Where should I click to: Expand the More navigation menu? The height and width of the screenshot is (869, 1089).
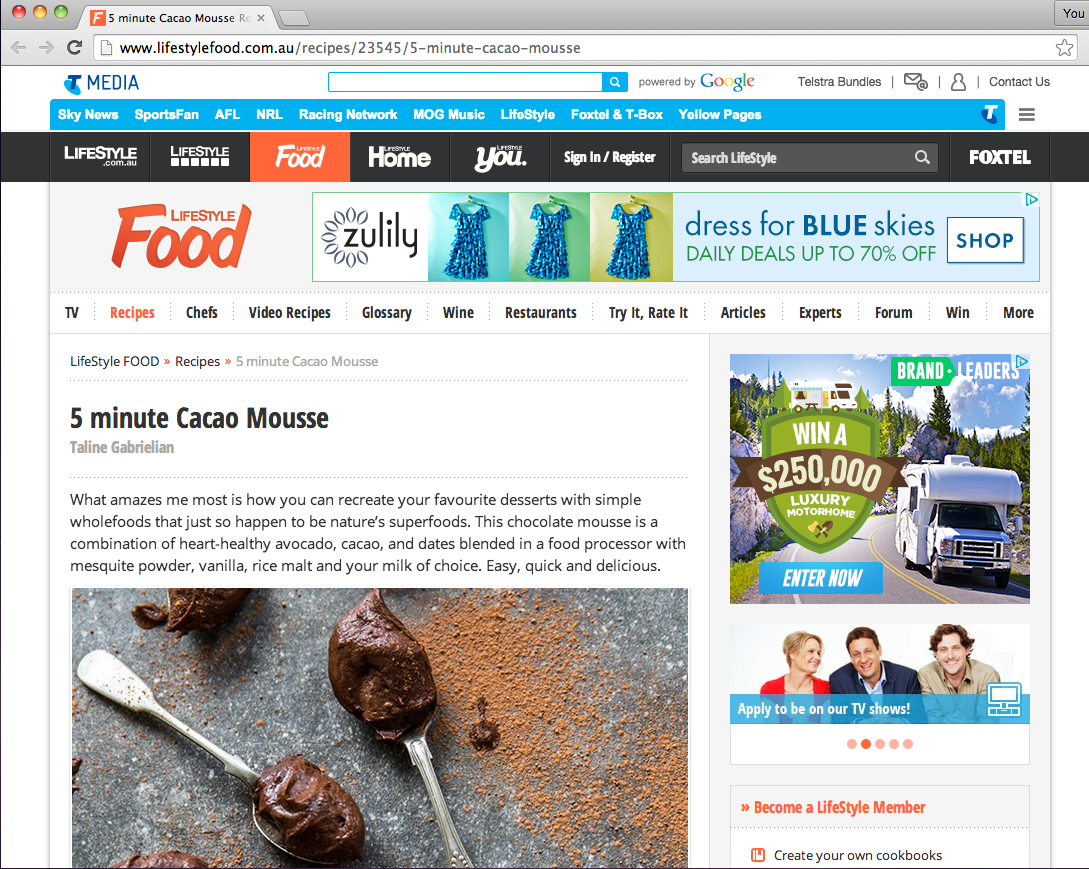coord(1018,313)
